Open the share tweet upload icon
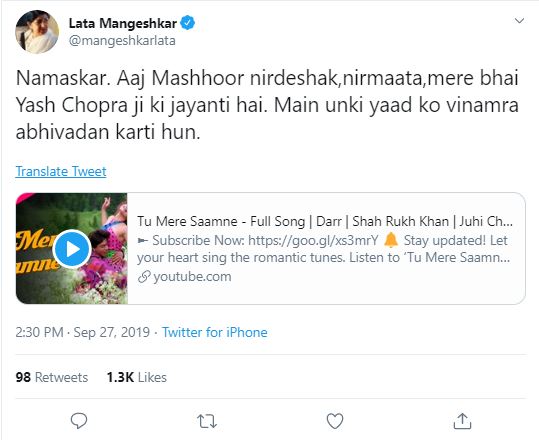The image size is (539, 440). [x=462, y=421]
